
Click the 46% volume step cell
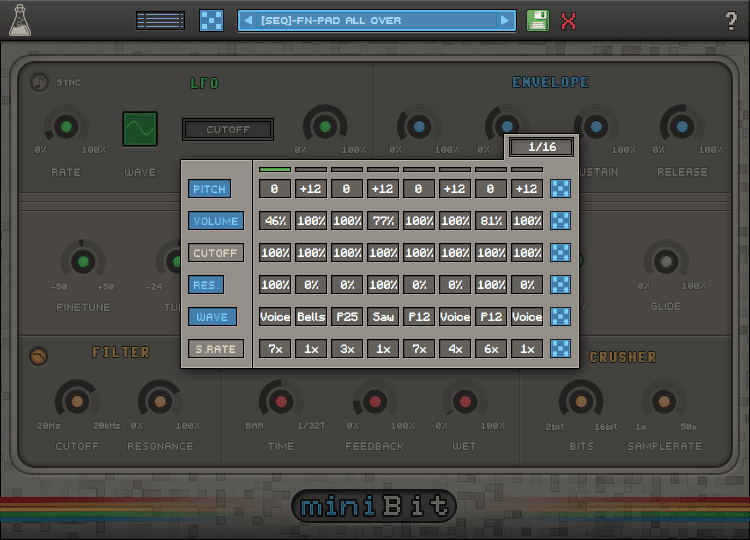275,221
